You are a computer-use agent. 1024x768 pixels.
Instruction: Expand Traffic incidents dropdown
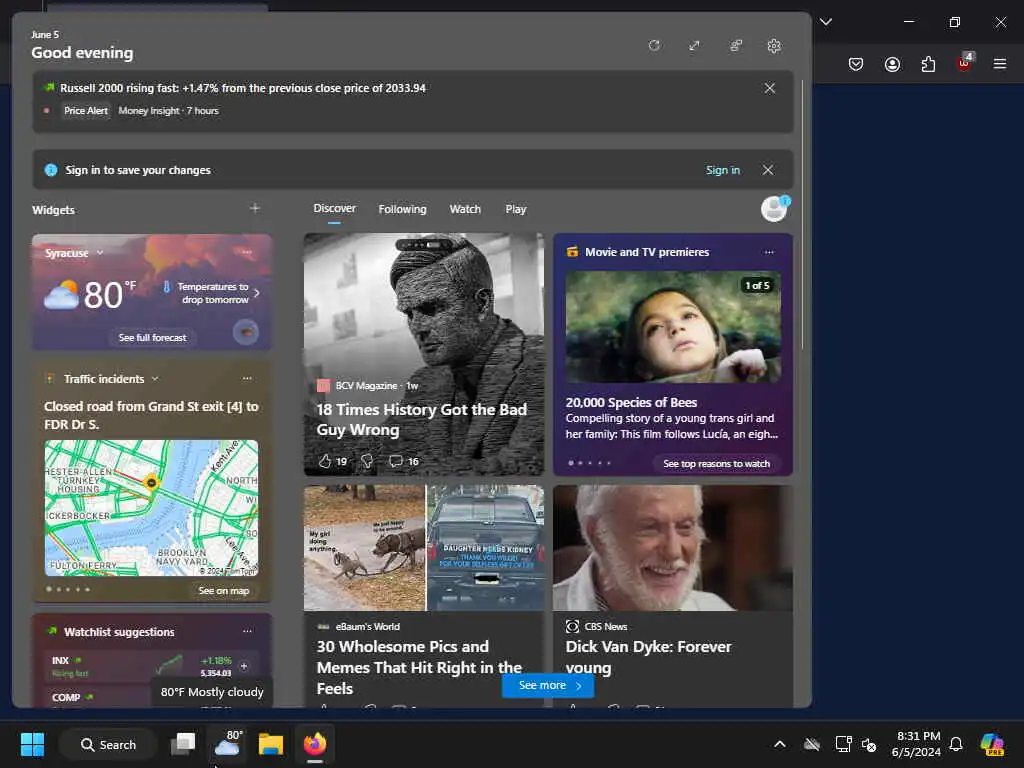point(155,379)
